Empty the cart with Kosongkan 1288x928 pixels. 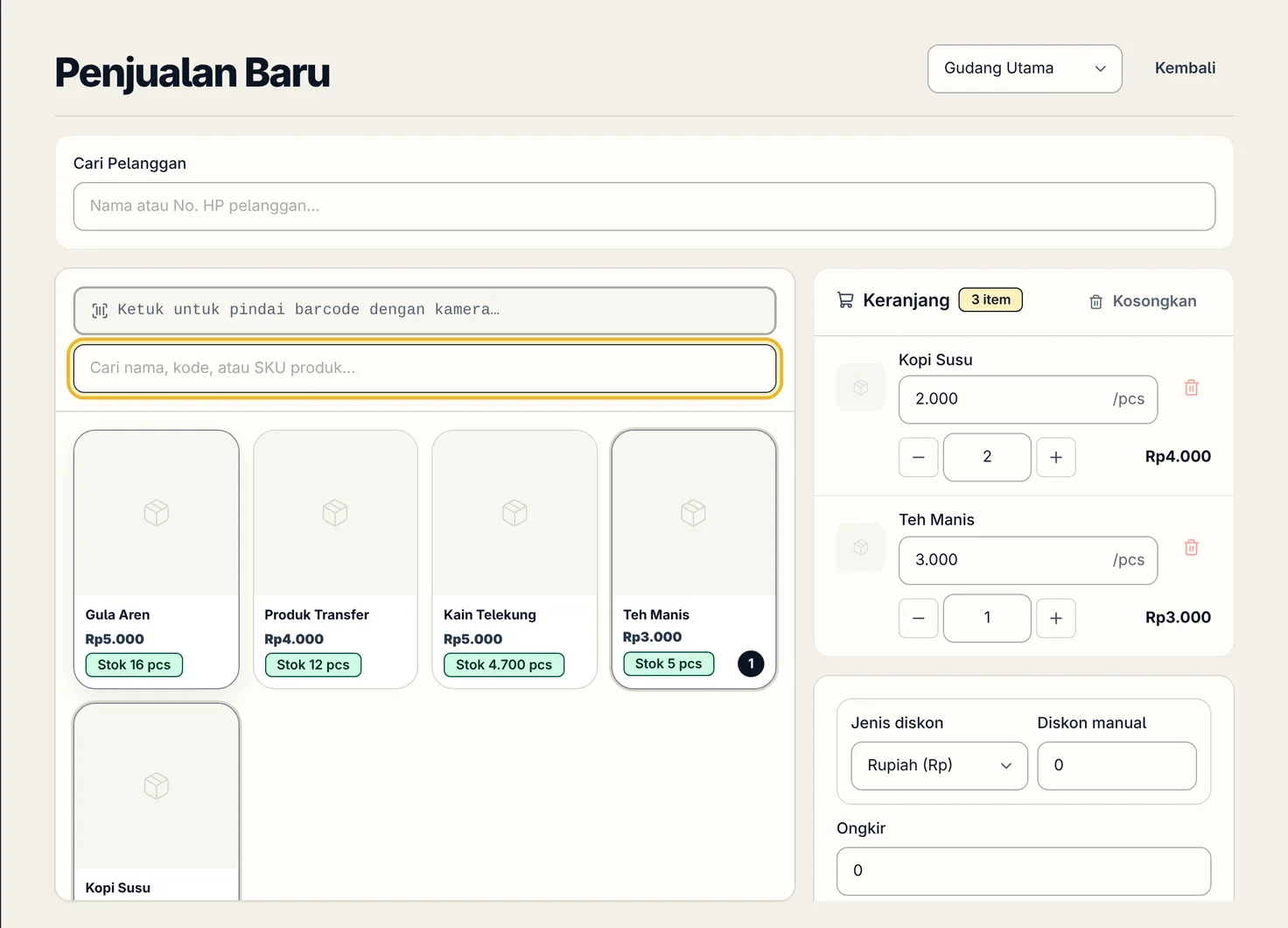tap(1142, 301)
